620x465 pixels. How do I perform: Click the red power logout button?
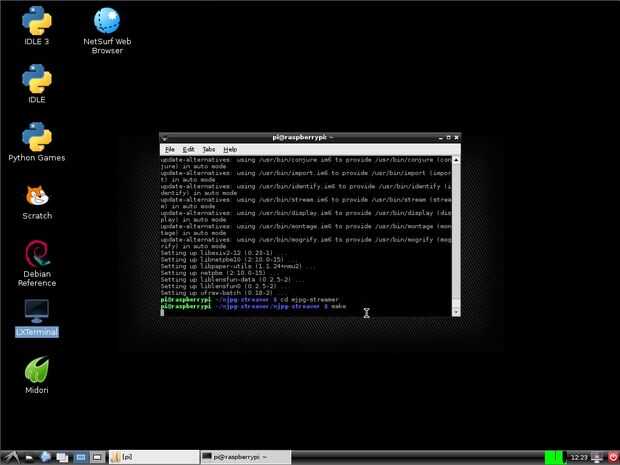613,457
